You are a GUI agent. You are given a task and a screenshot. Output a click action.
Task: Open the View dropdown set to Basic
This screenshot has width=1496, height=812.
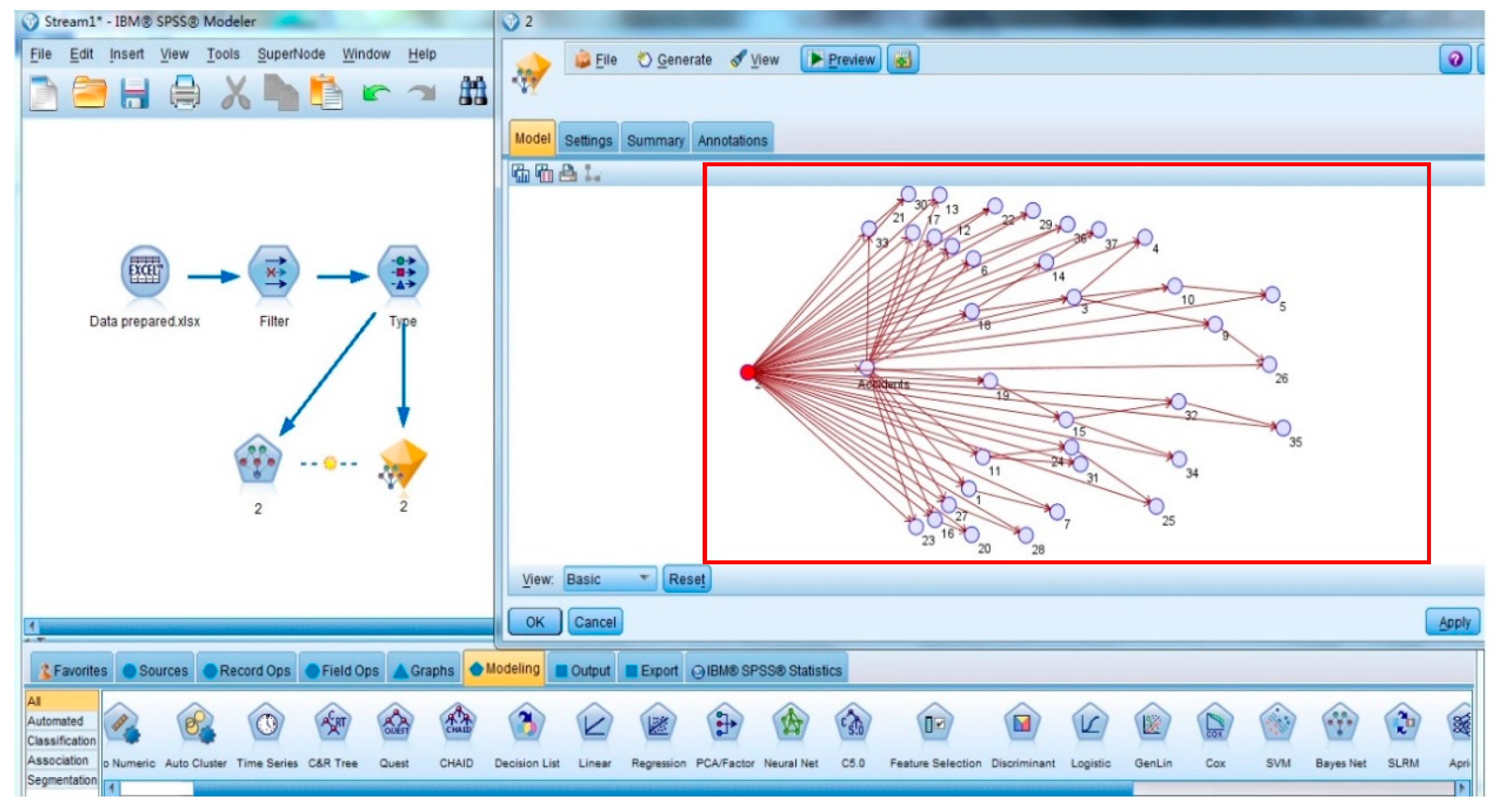(609, 579)
